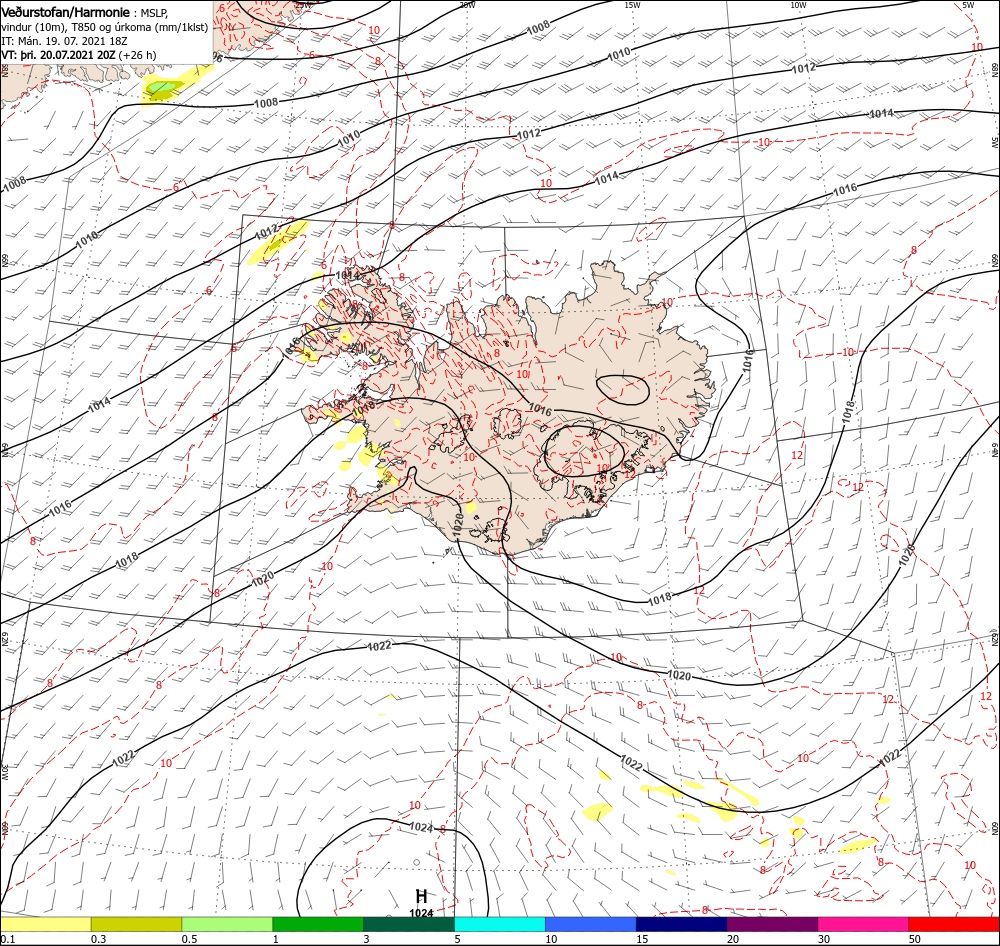This screenshot has width=1000, height=946.
Task: Click the pink 30 mm legend swatch
Action: pos(864,924)
